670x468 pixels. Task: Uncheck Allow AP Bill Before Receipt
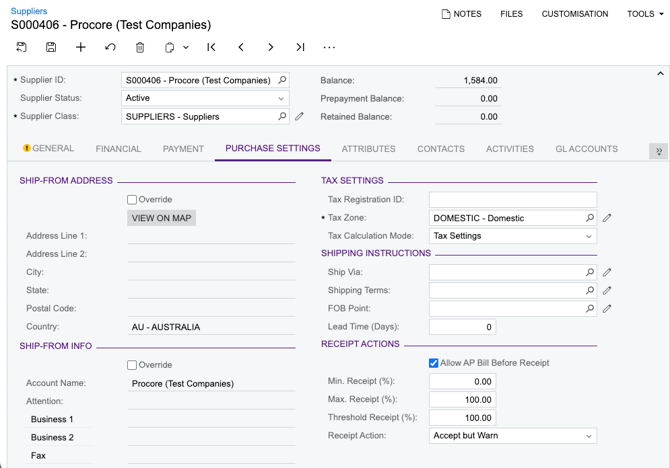click(434, 363)
